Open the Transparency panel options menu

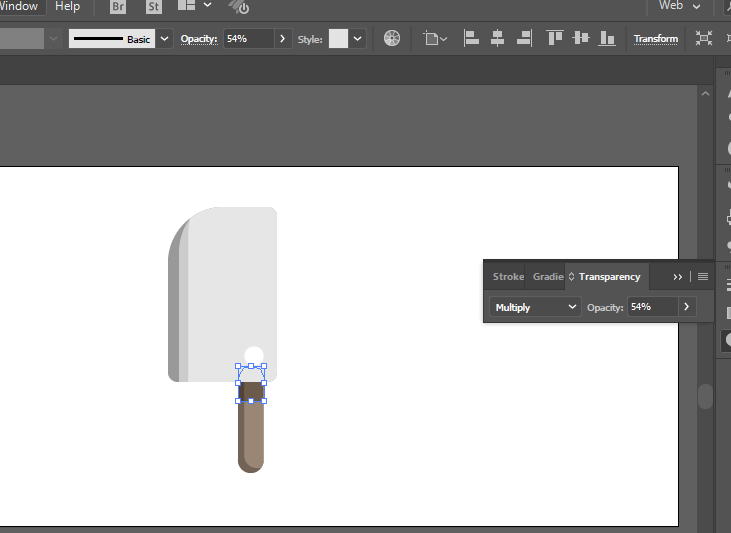(x=703, y=277)
